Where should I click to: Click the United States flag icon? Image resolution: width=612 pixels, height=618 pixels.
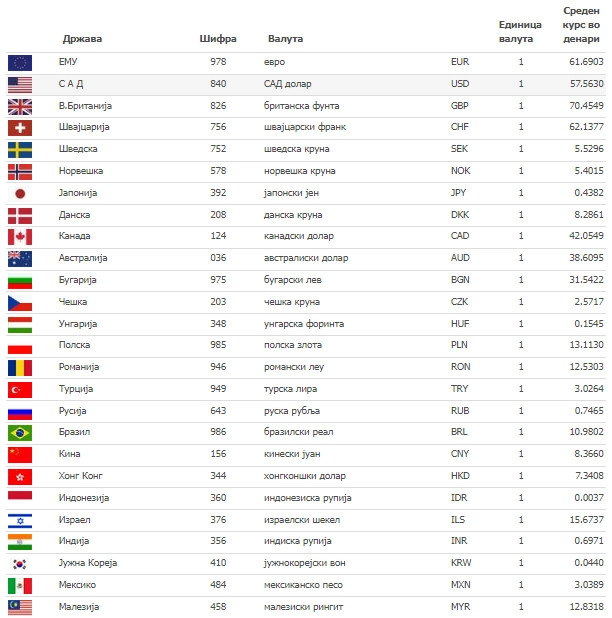point(20,85)
